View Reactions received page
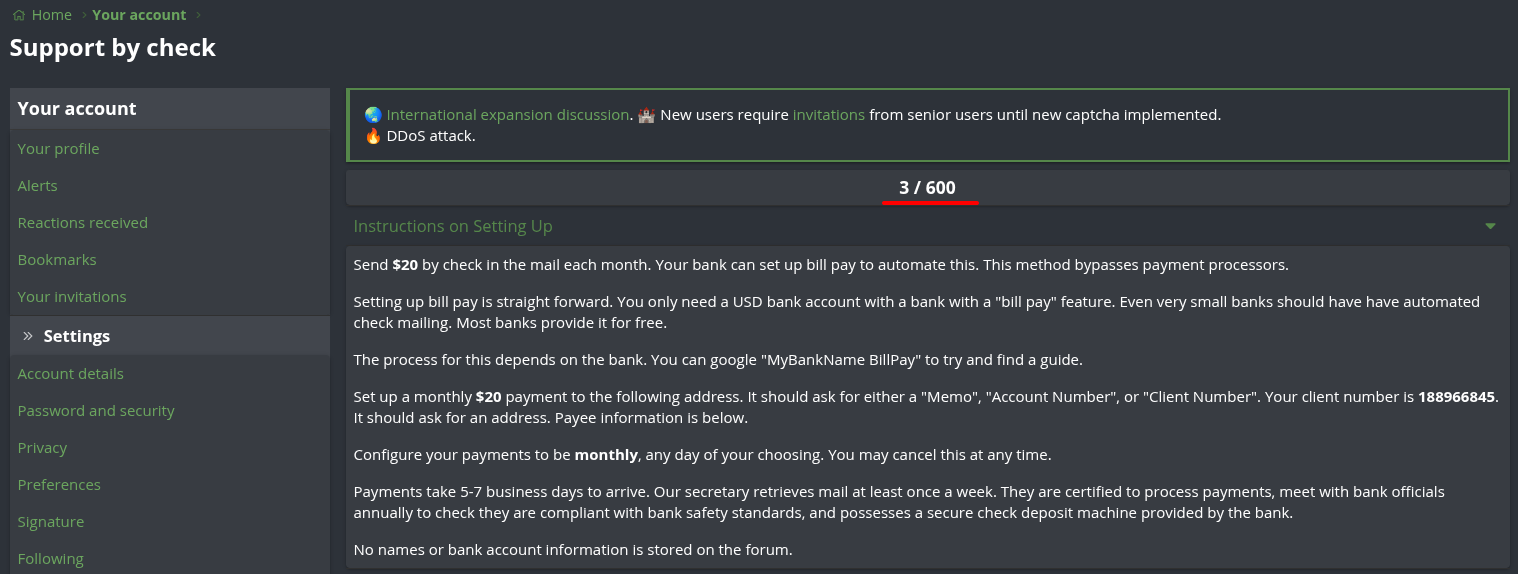The height and width of the screenshot is (574, 1518). [x=82, y=223]
